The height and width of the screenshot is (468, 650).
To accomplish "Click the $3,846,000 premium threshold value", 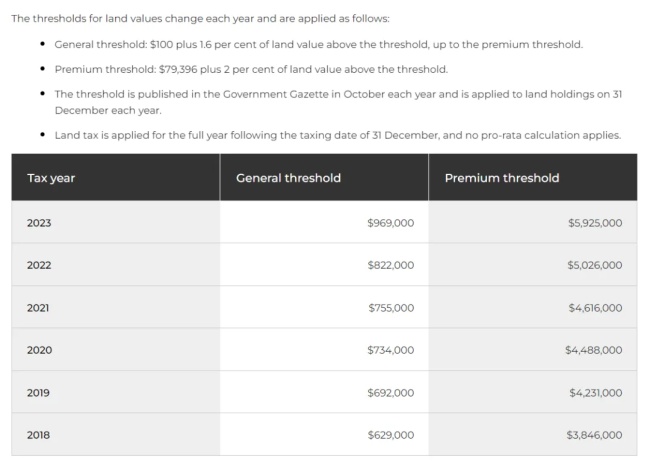I will pyautogui.click(x=594, y=435).
